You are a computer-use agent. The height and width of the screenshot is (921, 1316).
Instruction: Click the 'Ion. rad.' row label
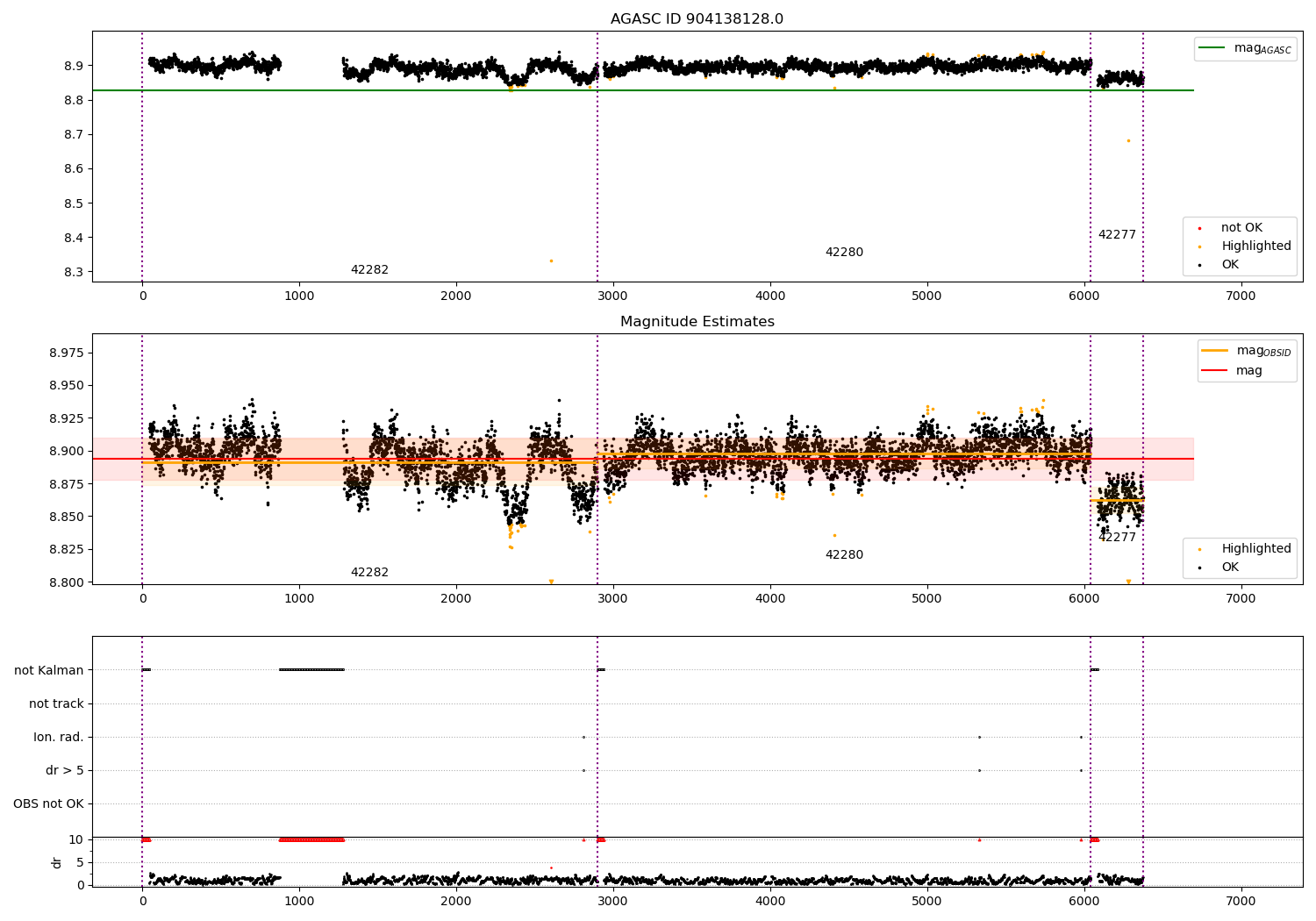tap(59, 737)
